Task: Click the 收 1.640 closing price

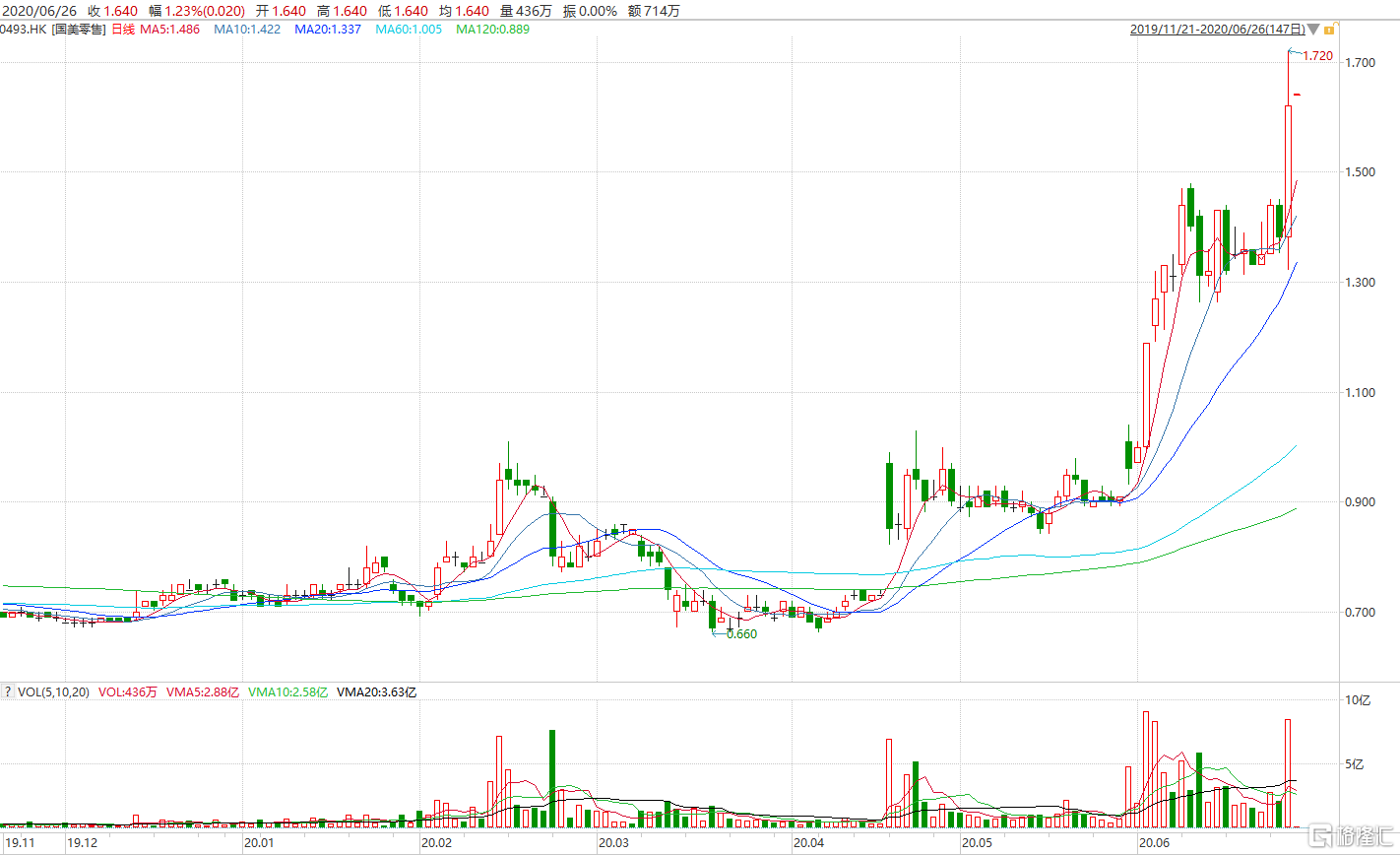Action: coord(113,11)
